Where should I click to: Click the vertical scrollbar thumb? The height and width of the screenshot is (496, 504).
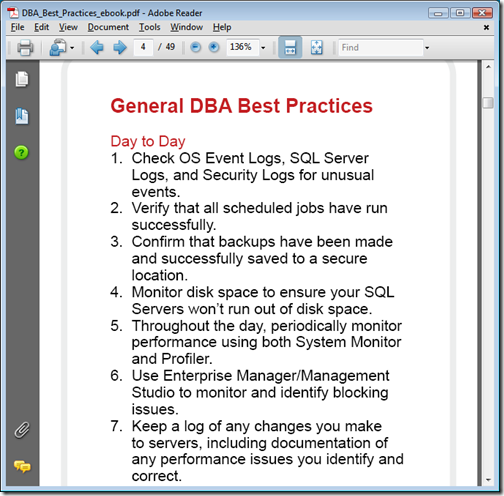click(488, 103)
